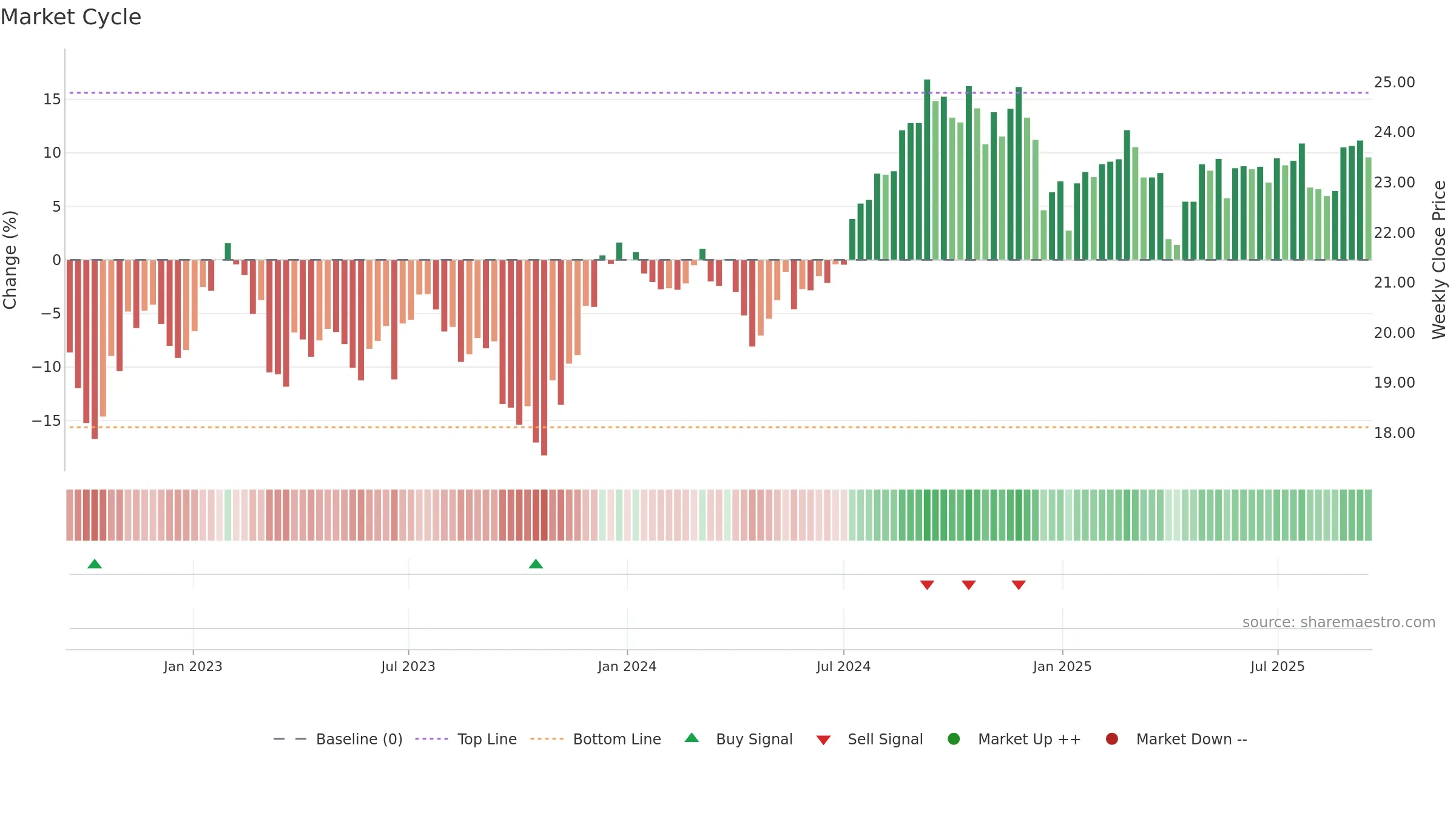The width and height of the screenshot is (1456, 819).
Task: Click the Sell Signal legend triangle
Action: pos(823,740)
